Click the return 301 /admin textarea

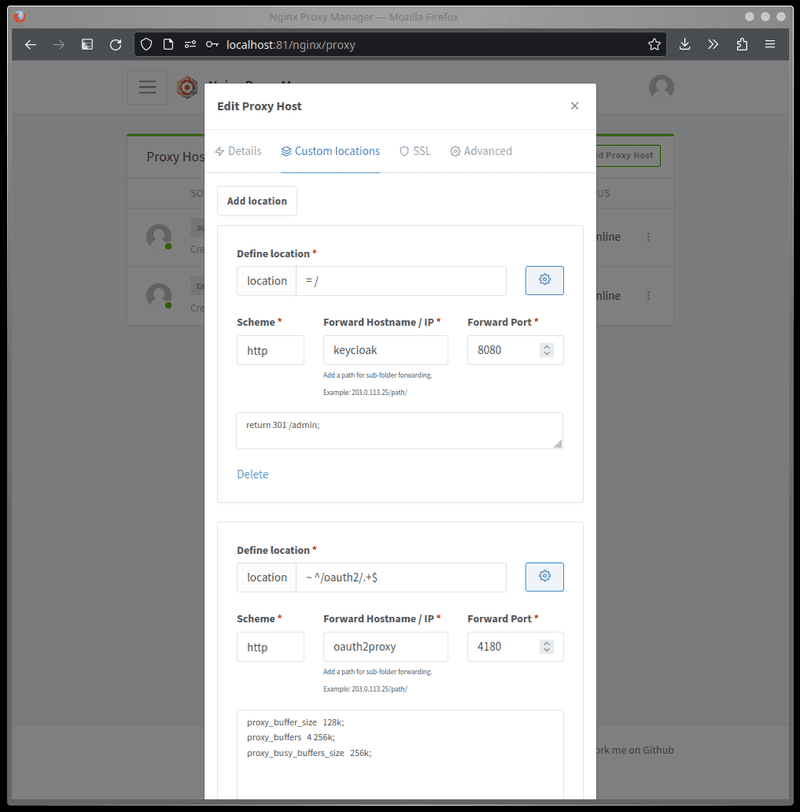[x=399, y=430]
